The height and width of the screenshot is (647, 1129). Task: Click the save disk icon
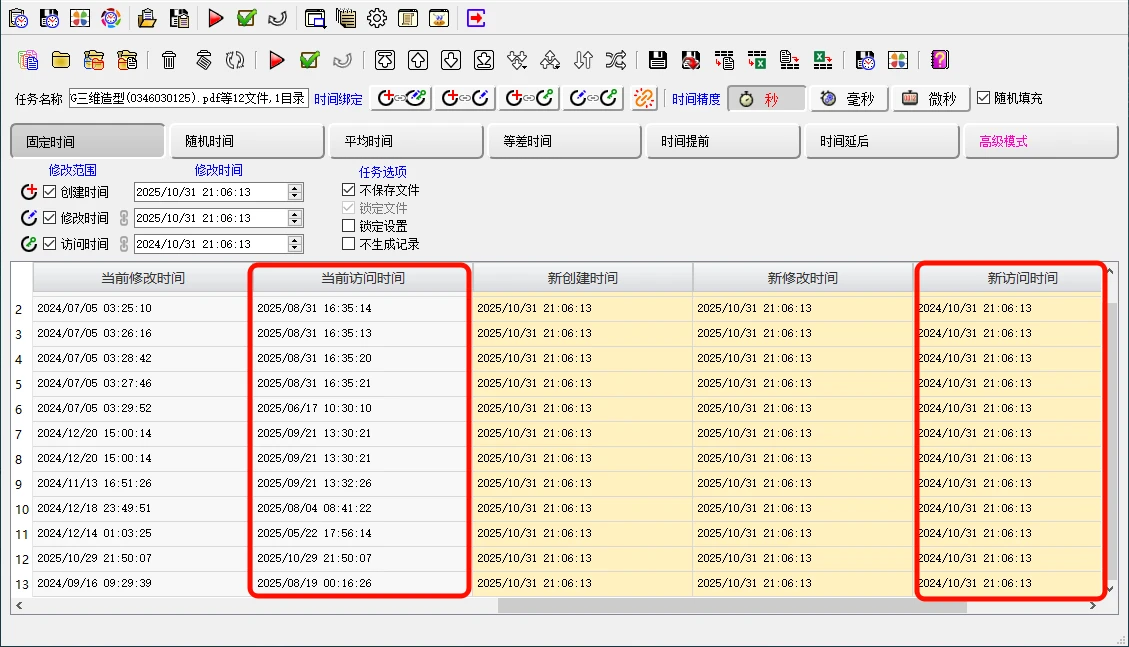pos(657,60)
